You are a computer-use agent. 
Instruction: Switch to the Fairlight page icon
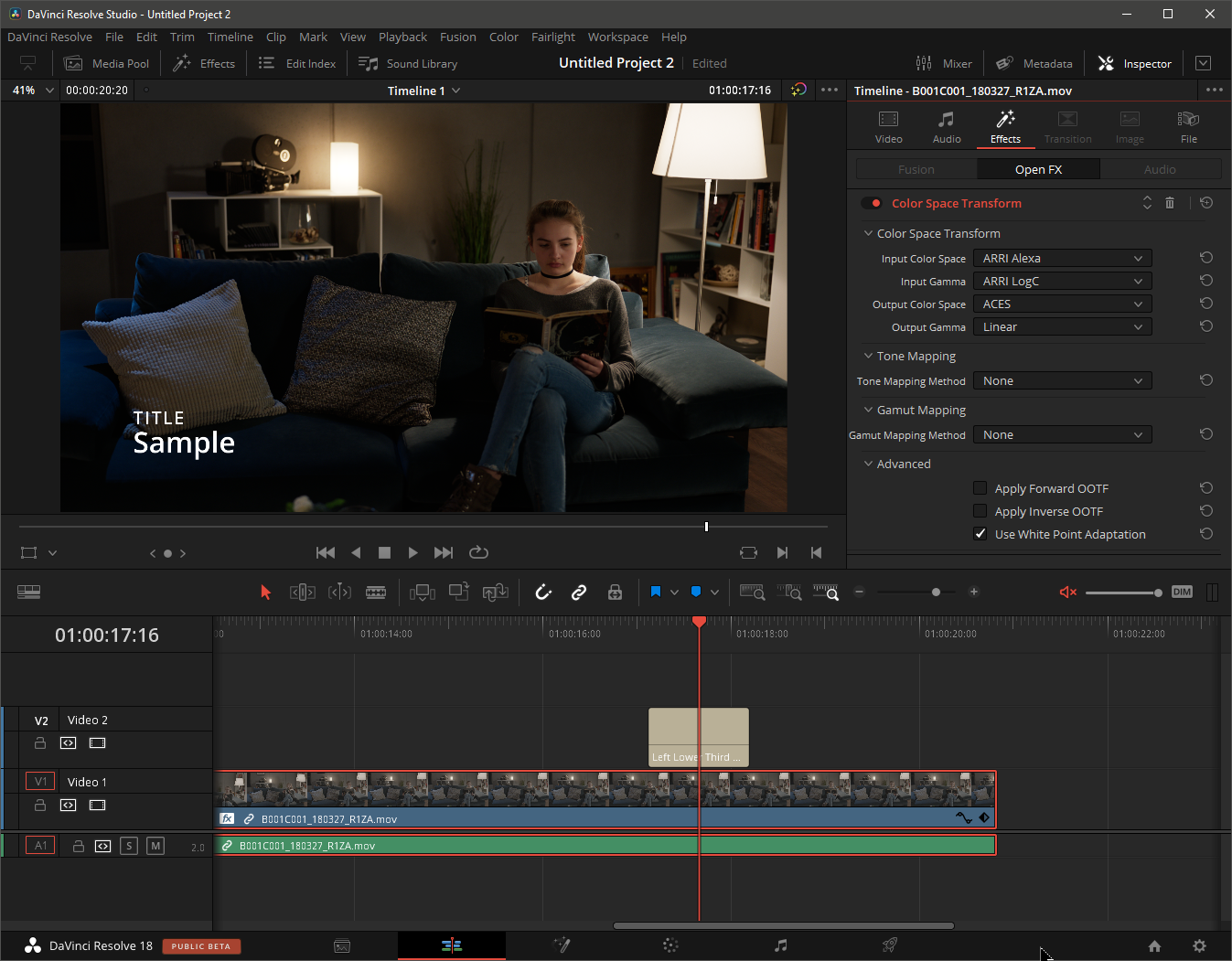click(x=780, y=945)
